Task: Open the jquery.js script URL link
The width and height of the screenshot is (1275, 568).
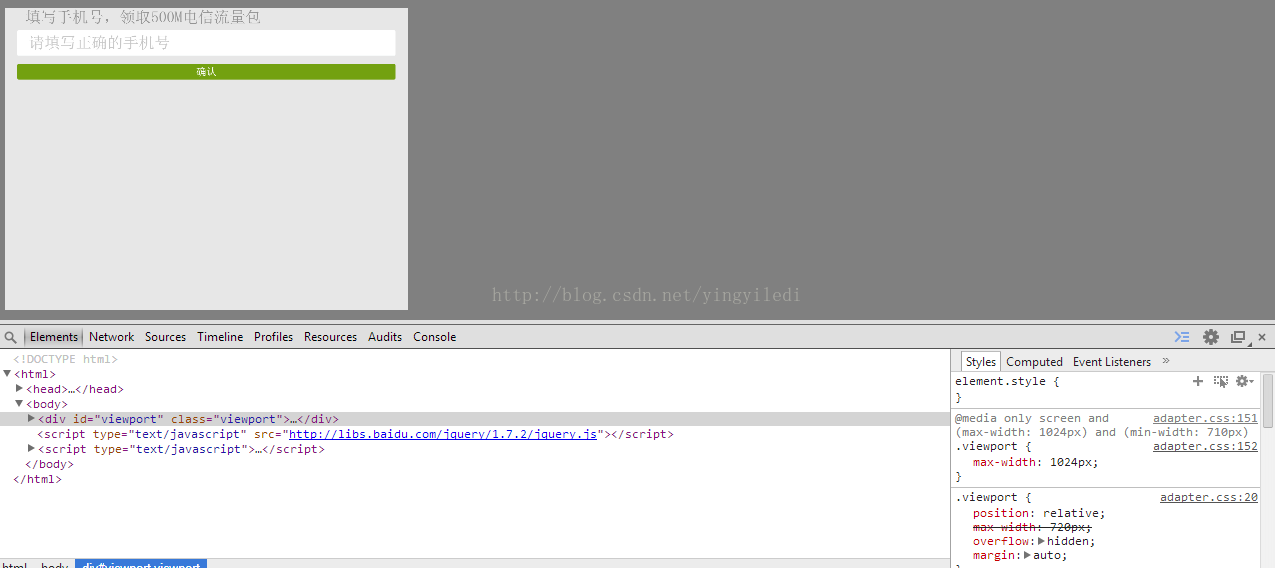Action: tap(443, 434)
